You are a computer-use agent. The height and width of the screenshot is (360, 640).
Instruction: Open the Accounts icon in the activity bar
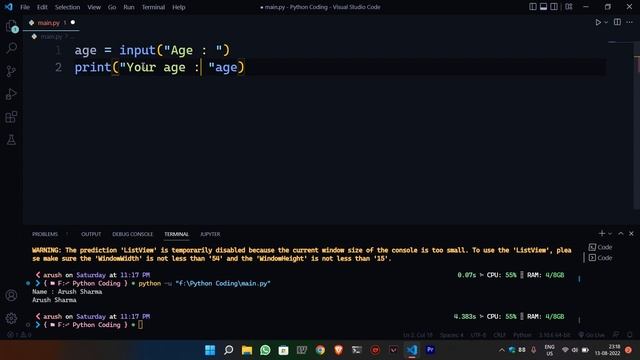[x=11, y=295]
